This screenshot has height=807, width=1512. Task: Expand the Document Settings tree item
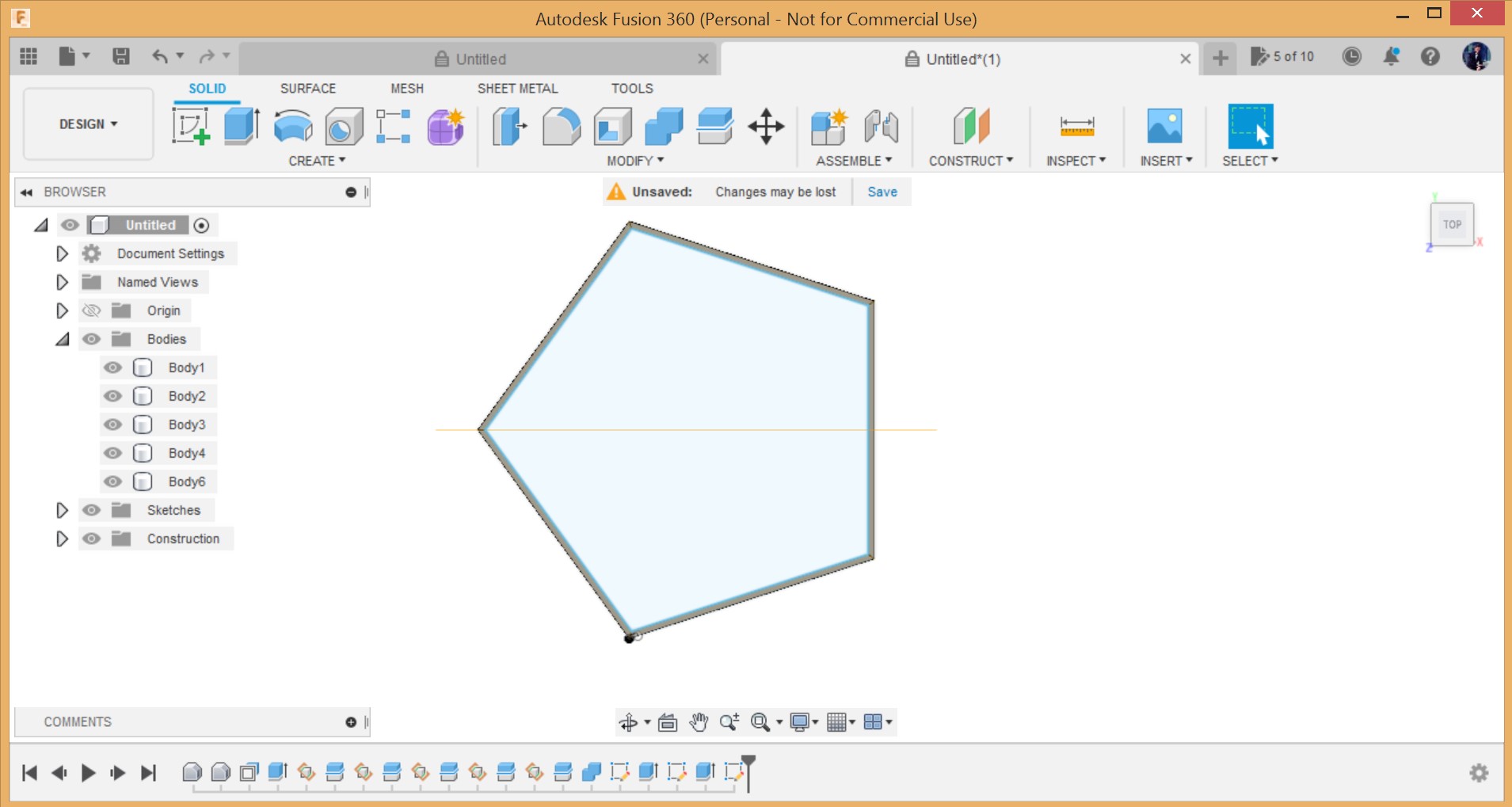[x=63, y=253]
